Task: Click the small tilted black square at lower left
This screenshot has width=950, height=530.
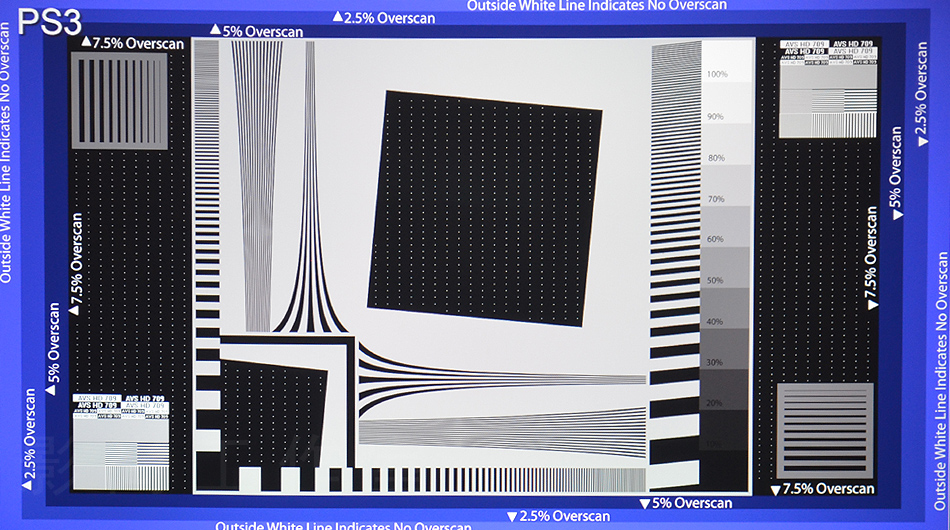Action: coord(271,413)
